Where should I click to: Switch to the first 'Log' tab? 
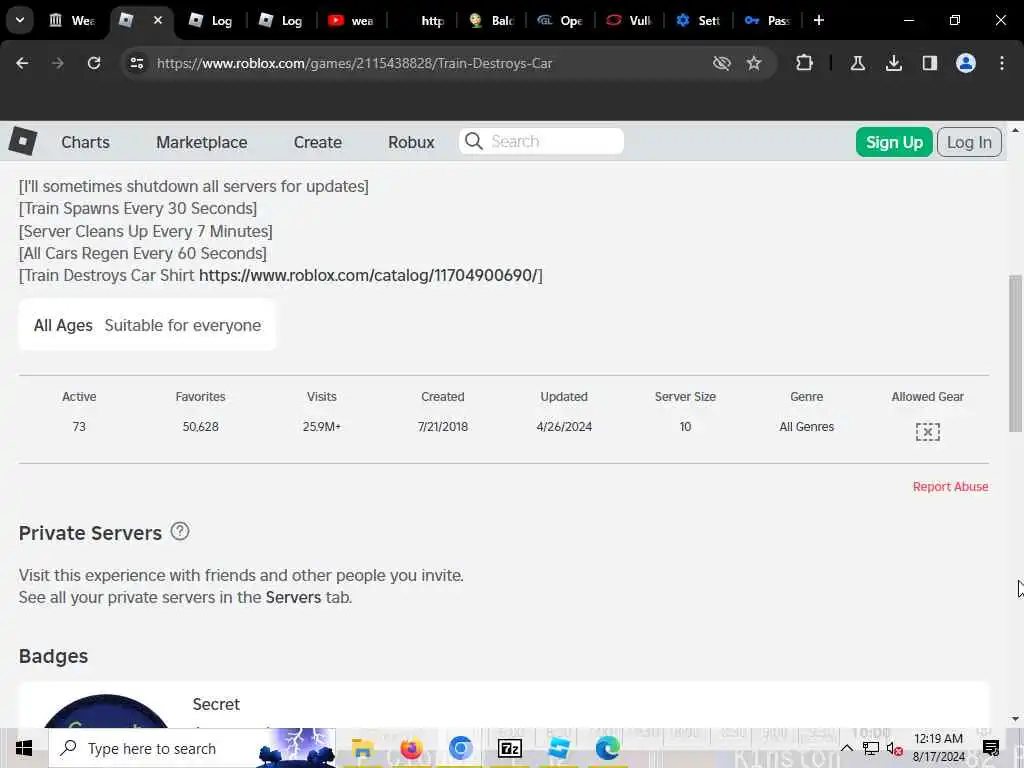[x=210, y=20]
